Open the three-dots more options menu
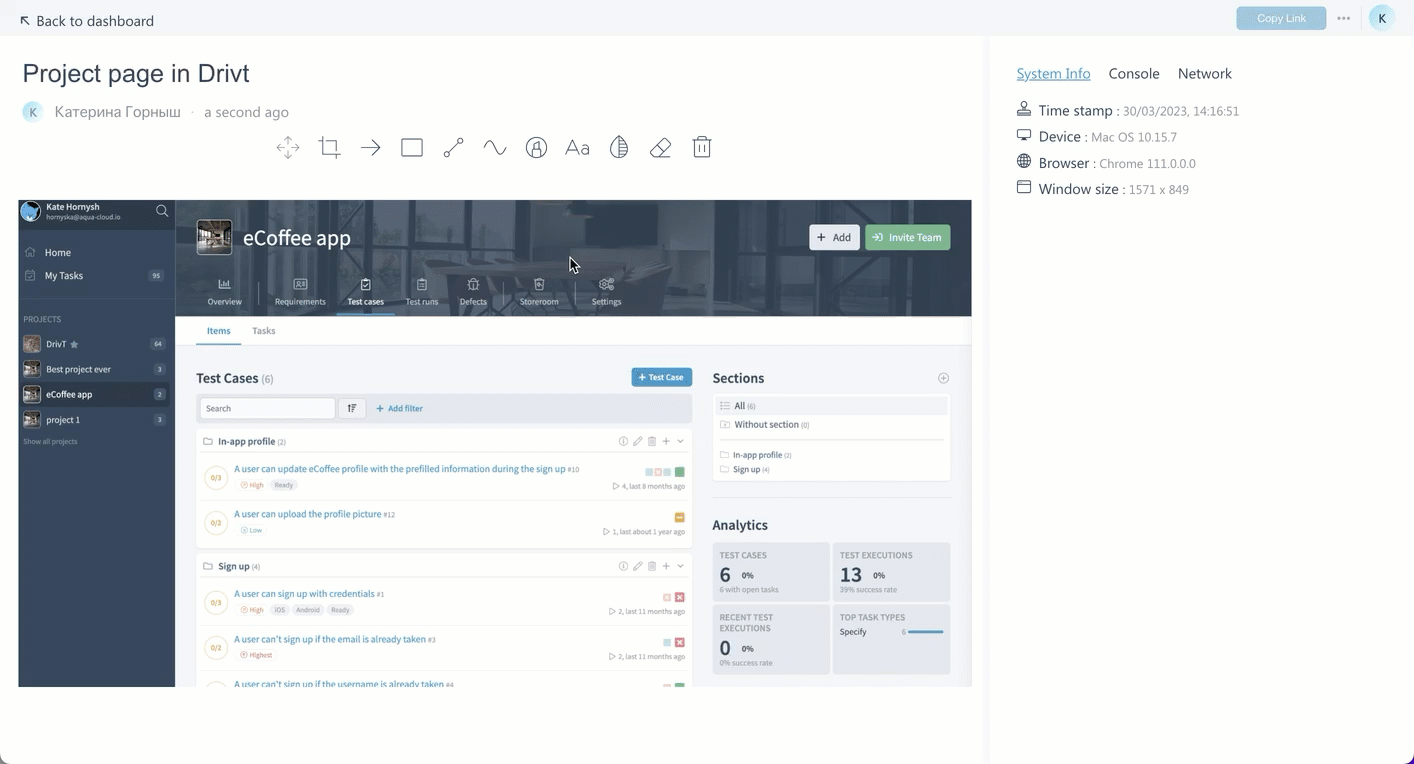1414x764 pixels. 1344,19
